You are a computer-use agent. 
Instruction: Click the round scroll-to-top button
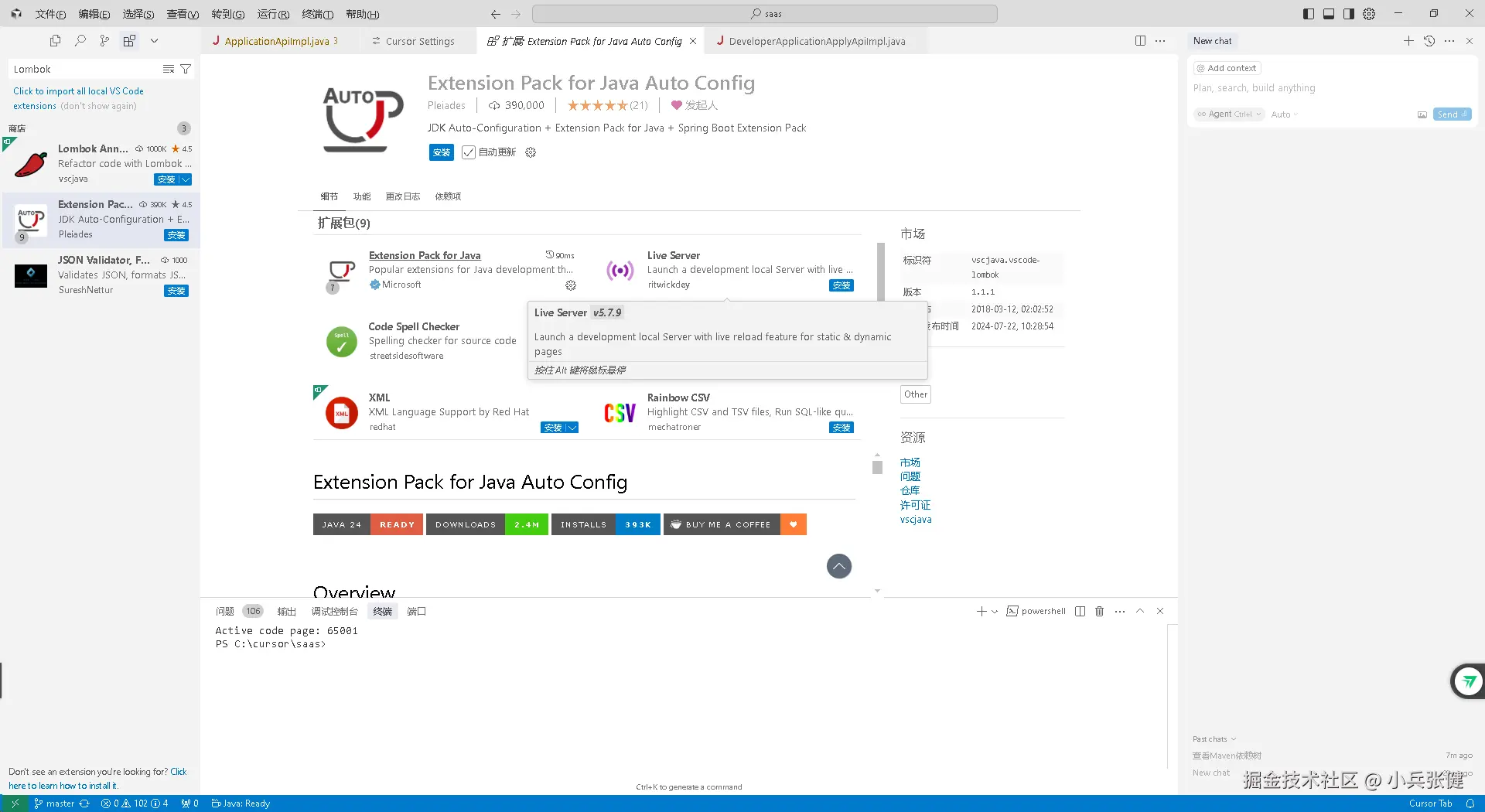coord(839,566)
